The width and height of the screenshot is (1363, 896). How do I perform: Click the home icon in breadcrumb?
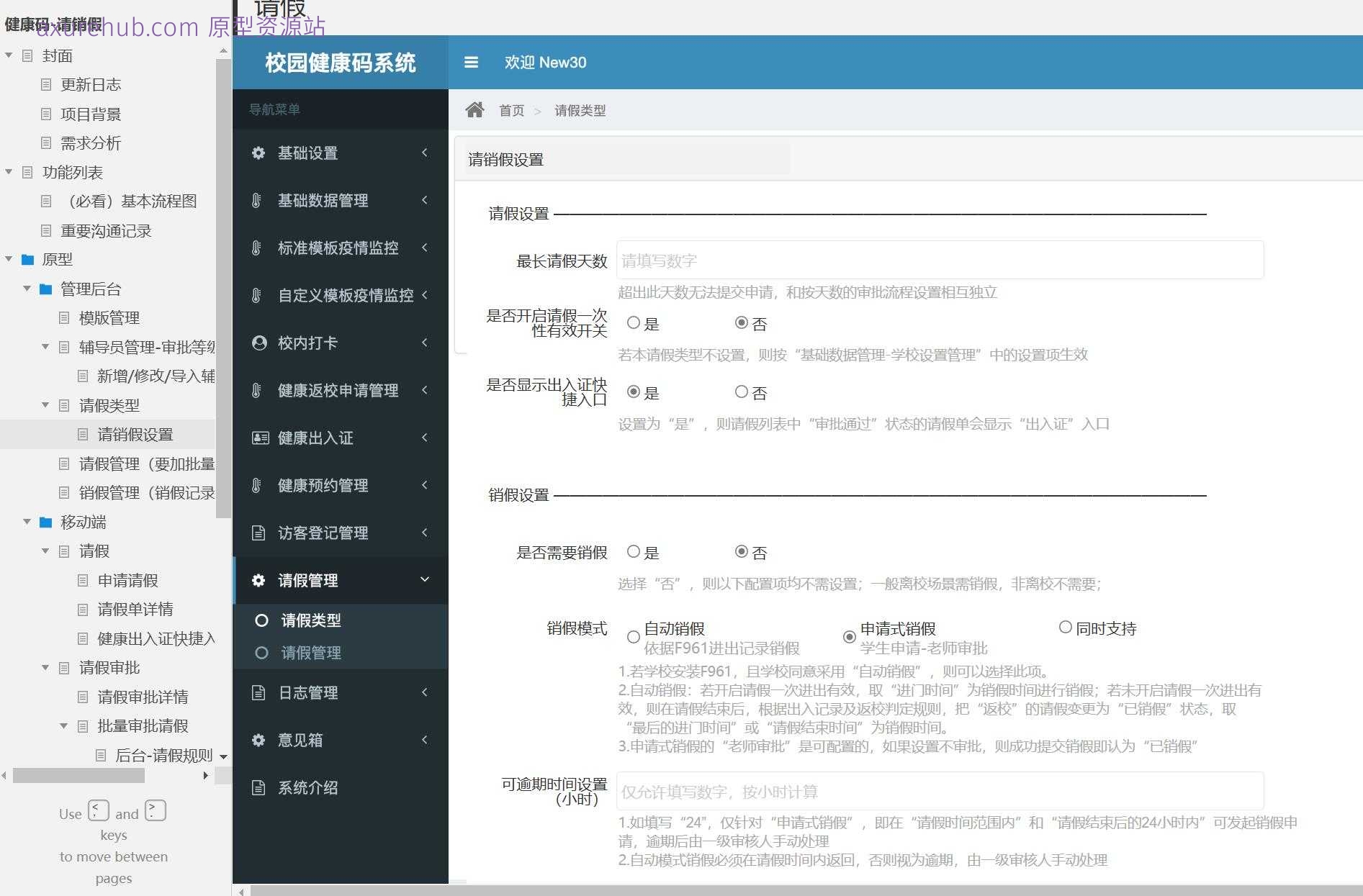point(475,109)
